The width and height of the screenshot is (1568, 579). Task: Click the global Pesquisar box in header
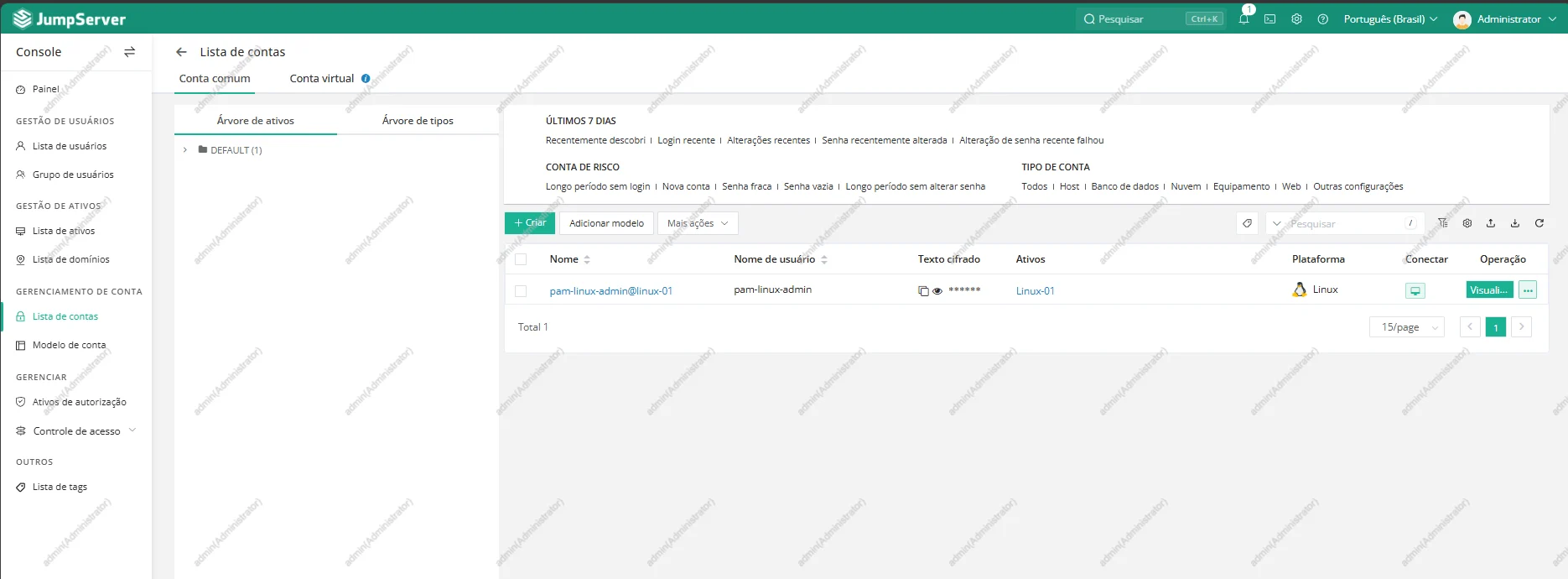(1151, 18)
